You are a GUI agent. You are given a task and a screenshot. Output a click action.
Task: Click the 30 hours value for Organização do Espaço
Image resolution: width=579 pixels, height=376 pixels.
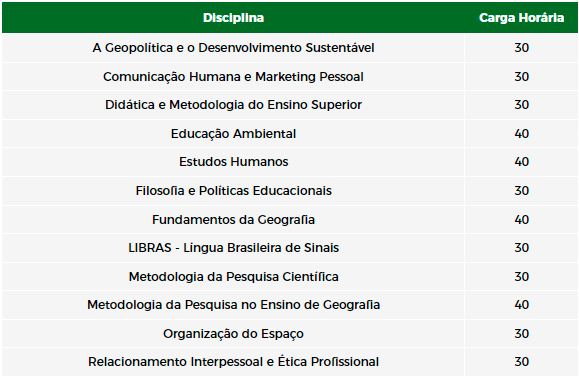click(521, 334)
